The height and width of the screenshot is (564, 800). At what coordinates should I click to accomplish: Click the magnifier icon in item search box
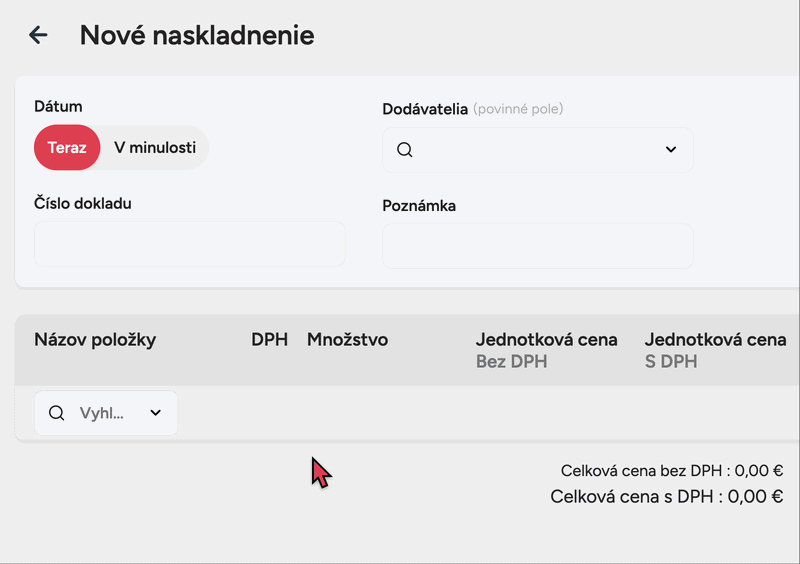coord(57,413)
